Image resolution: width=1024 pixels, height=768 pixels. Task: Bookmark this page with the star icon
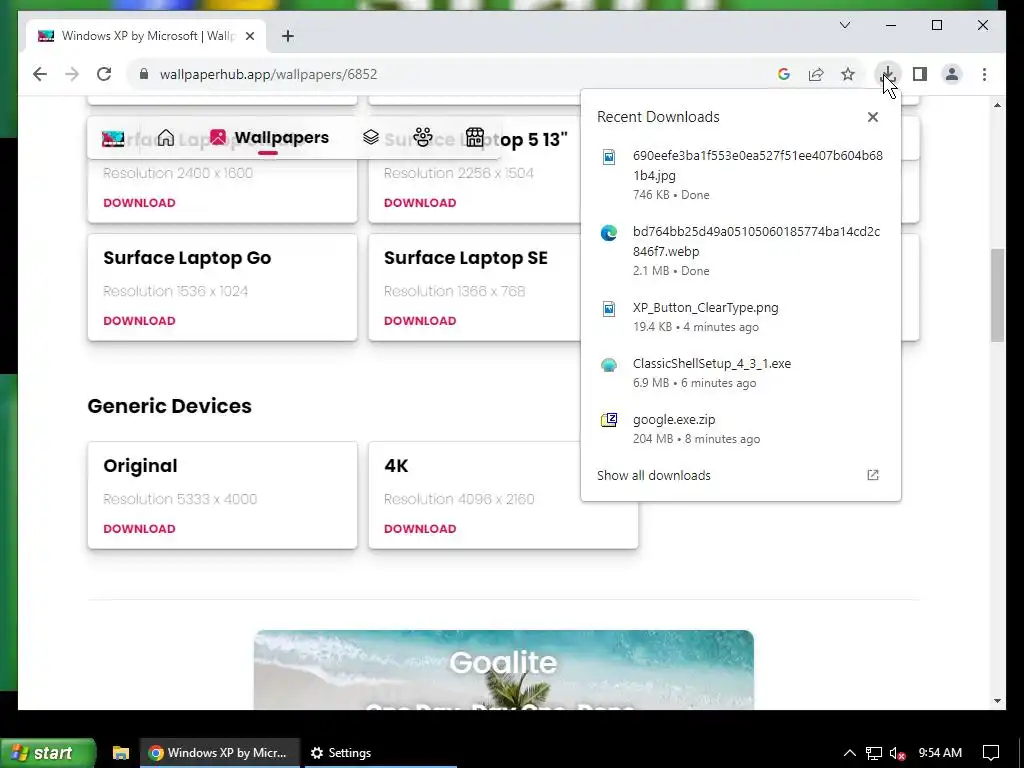(x=848, y=74)
